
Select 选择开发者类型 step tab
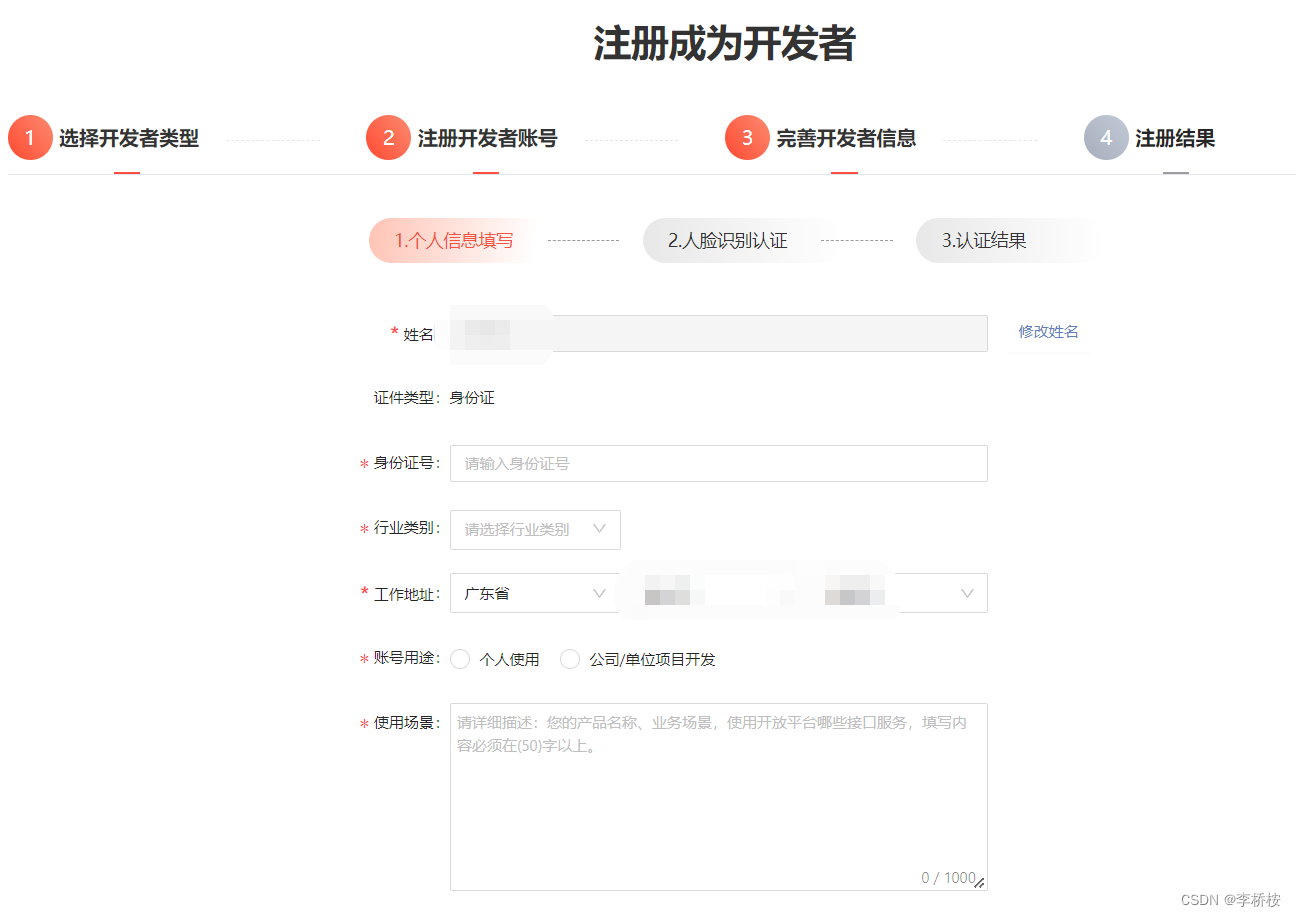129,139
